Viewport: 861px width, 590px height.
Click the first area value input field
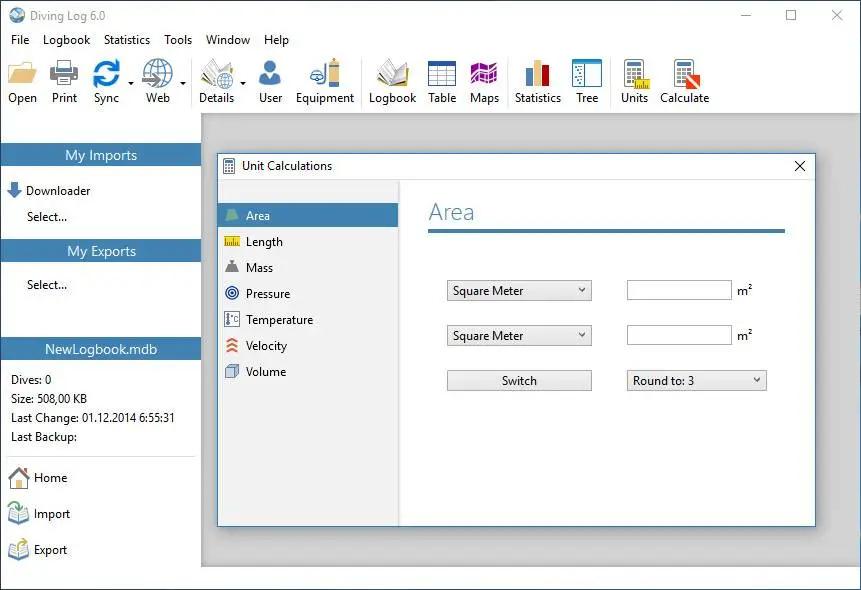679,291
